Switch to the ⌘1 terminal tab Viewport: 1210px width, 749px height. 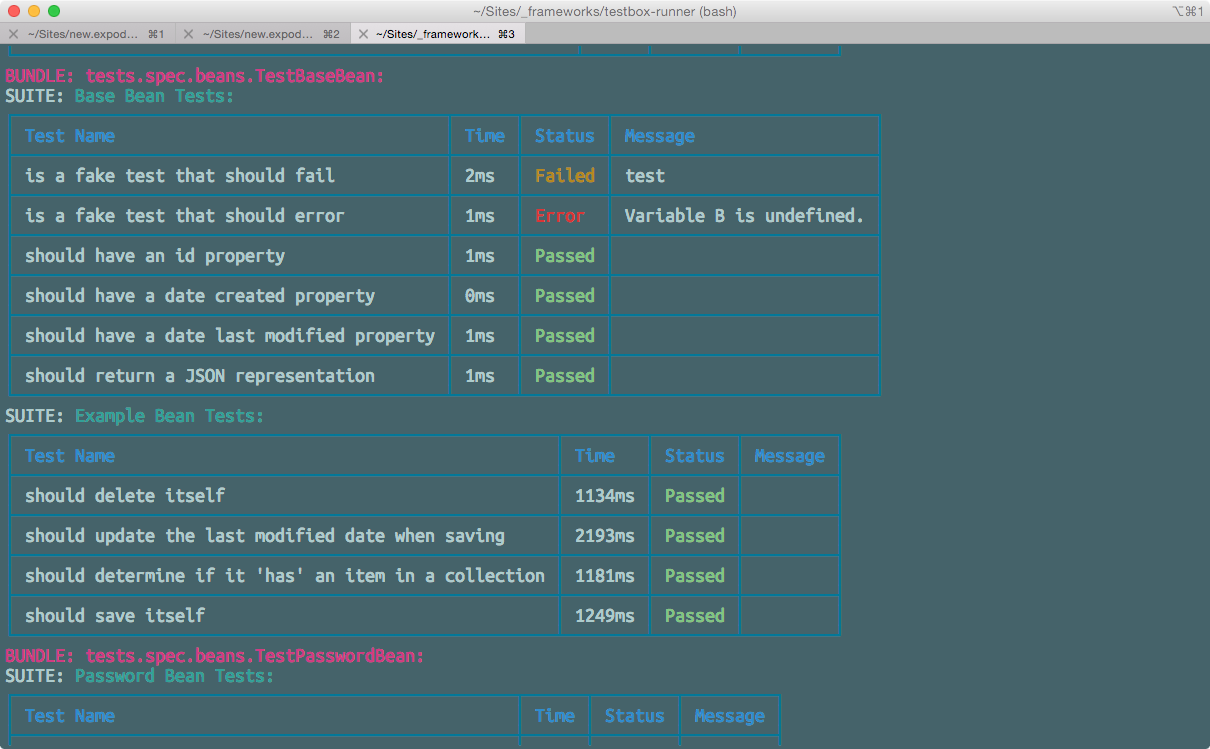(90, 34)
